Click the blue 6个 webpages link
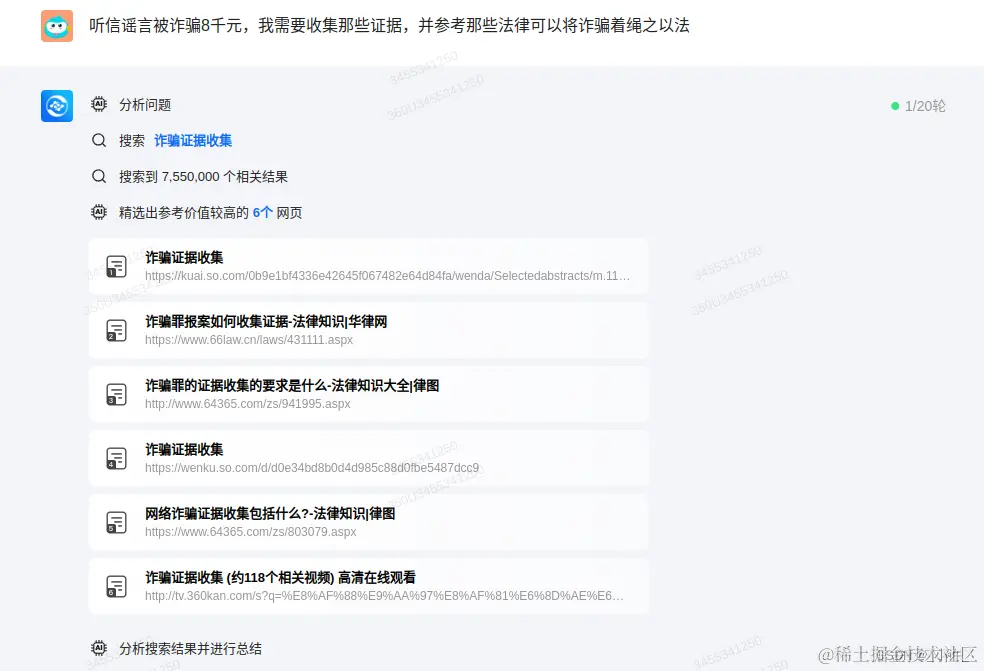This screenshot has height=671, width=984. coord(262,212)
